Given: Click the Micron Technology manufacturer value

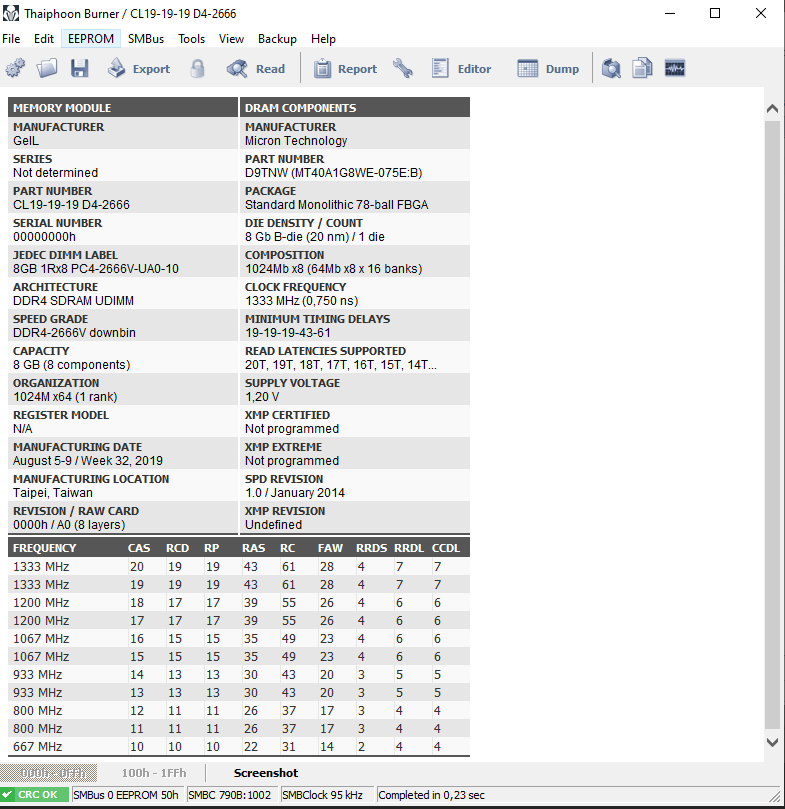Looking at the screenshot, I should pos(296,141).
